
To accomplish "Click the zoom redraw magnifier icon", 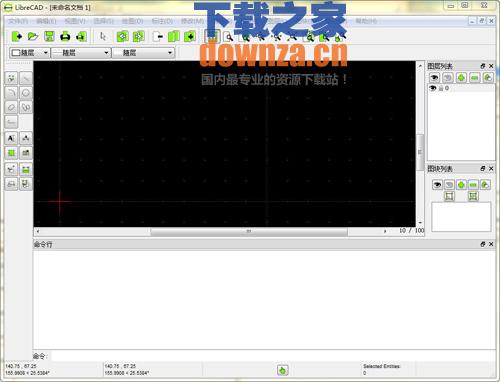I will pyautogui.click(x=228, y=37).
